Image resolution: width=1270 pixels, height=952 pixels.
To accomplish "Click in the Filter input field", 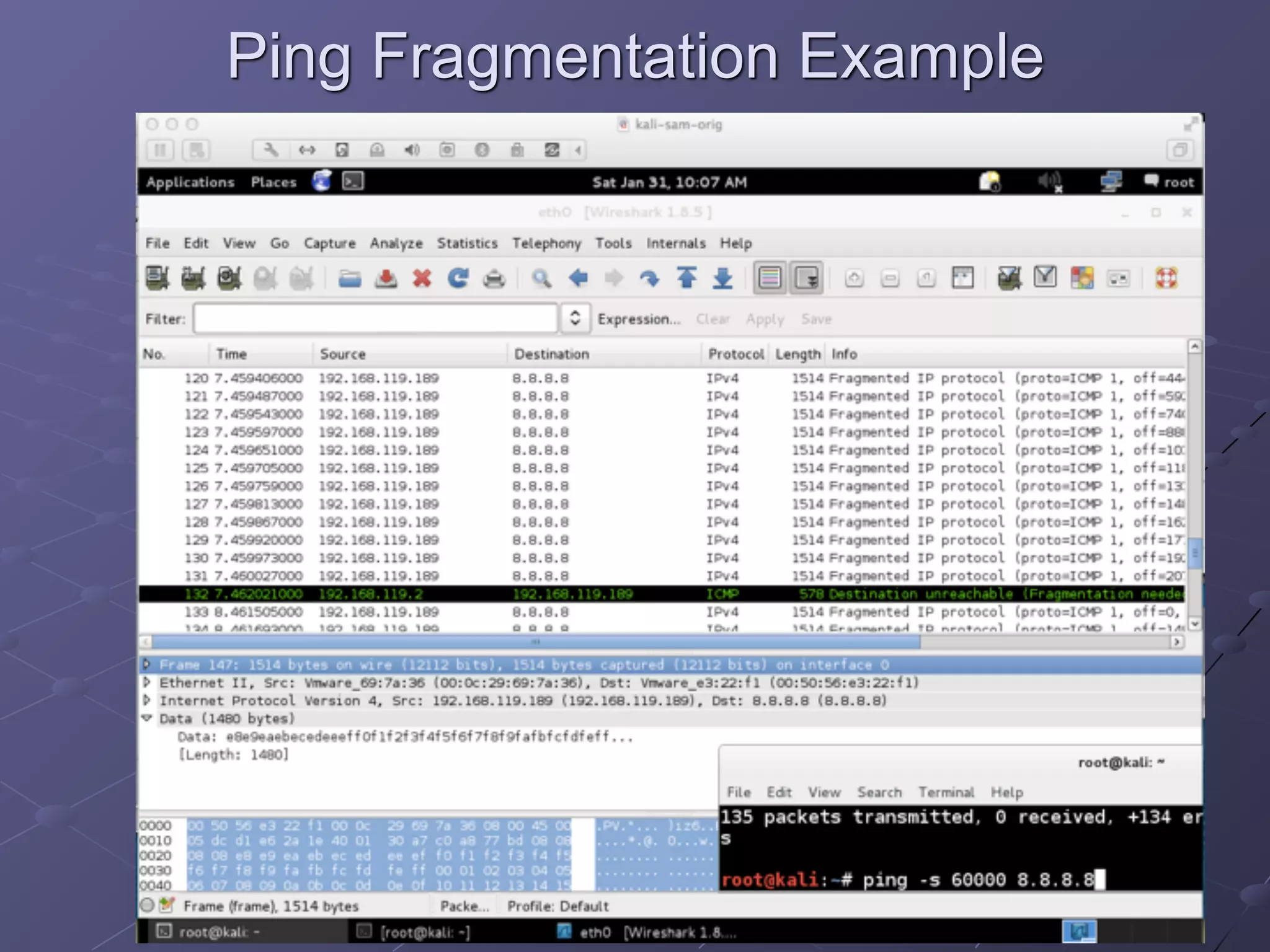I will pos(375,319).
